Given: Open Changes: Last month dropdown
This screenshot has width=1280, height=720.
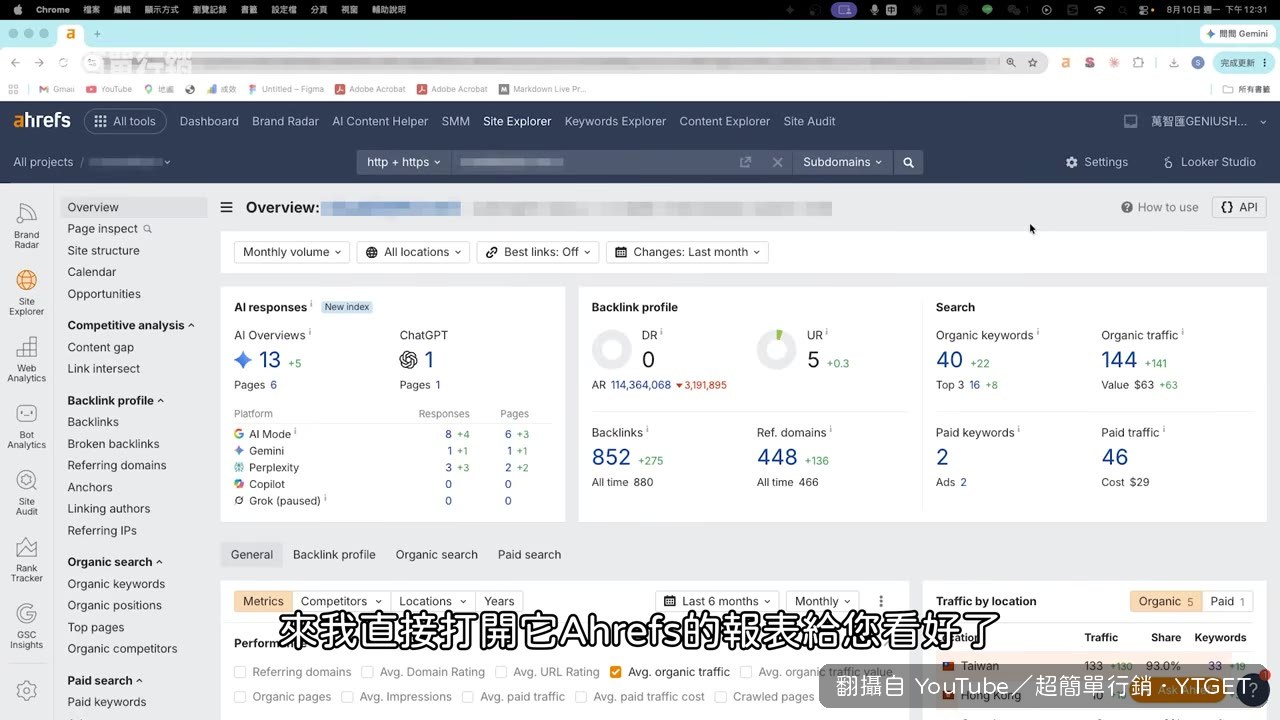Looking at the screenshot, I should (687, 252).
